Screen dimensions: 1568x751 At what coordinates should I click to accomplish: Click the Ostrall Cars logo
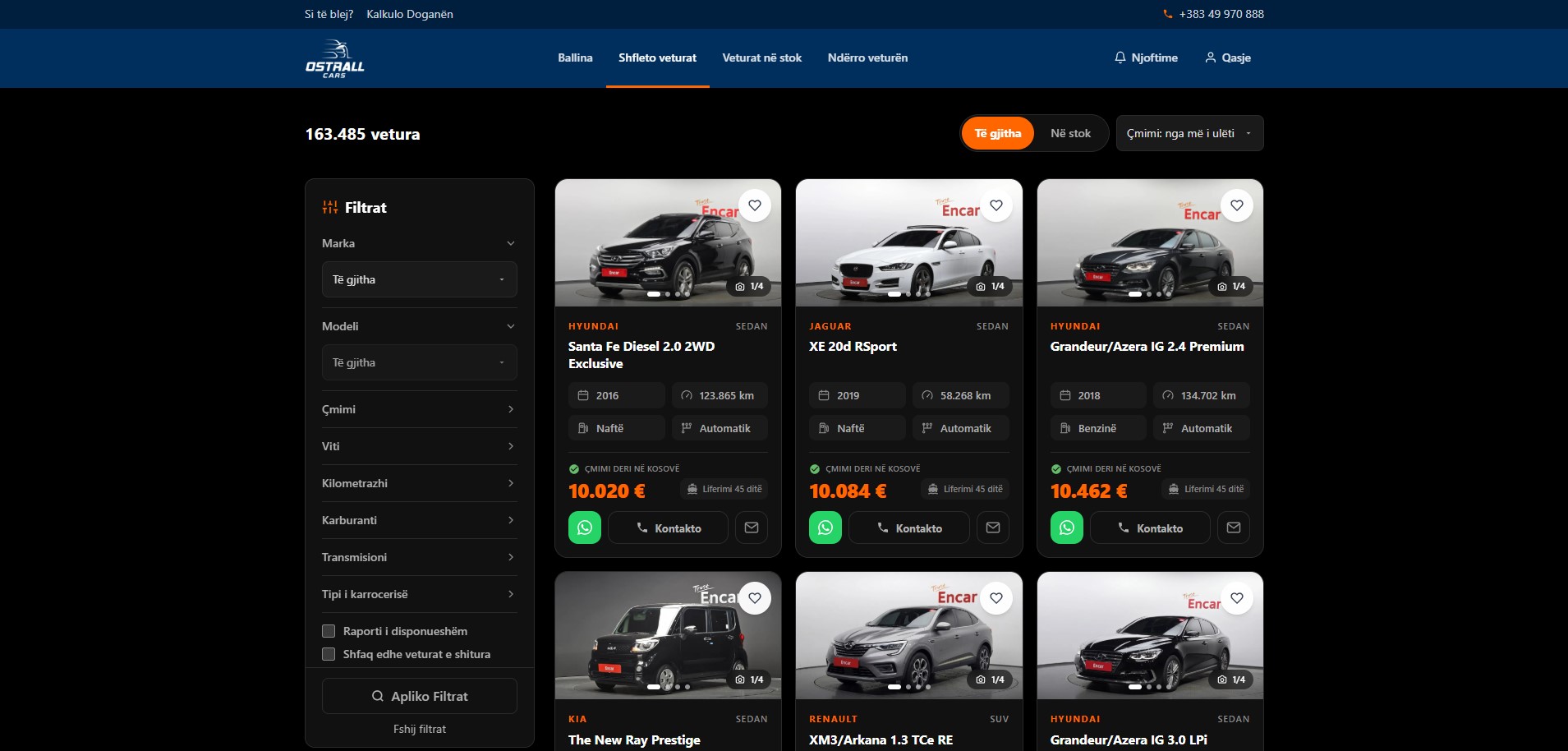(335, 58)
